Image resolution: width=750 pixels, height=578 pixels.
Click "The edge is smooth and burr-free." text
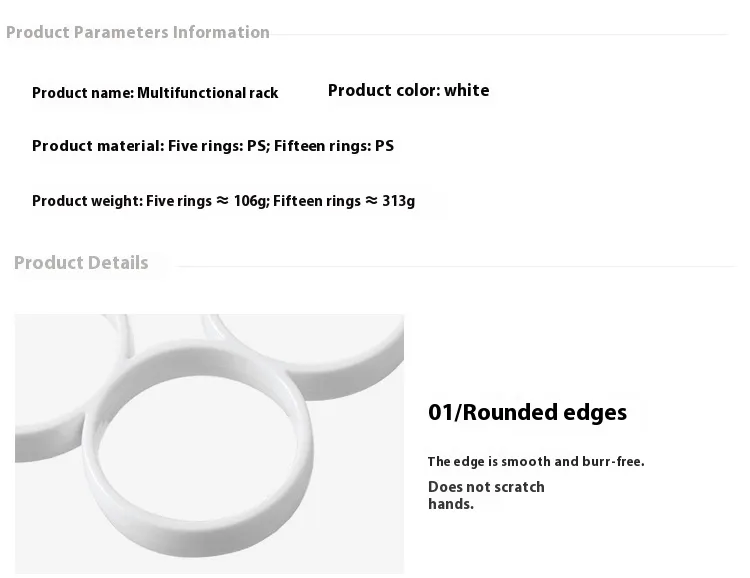pyautogui.click(x=536, y=462)
